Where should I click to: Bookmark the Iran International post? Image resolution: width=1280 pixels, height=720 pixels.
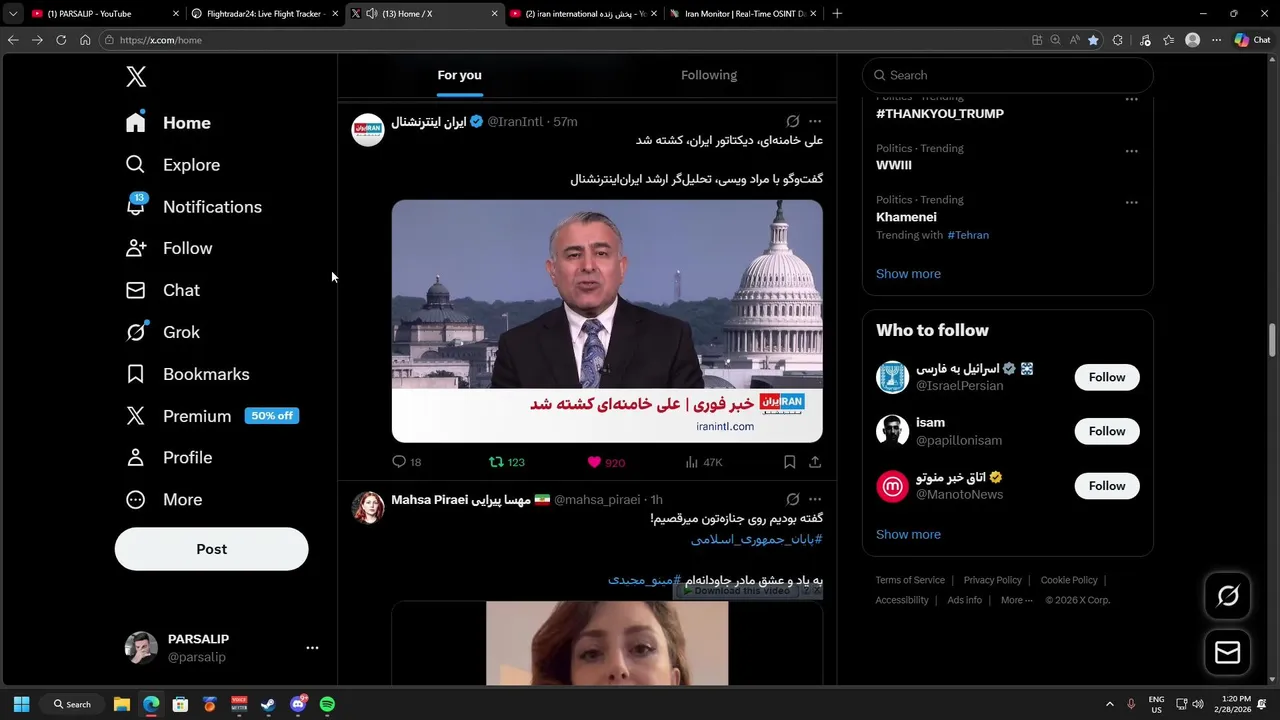[789, 462]
